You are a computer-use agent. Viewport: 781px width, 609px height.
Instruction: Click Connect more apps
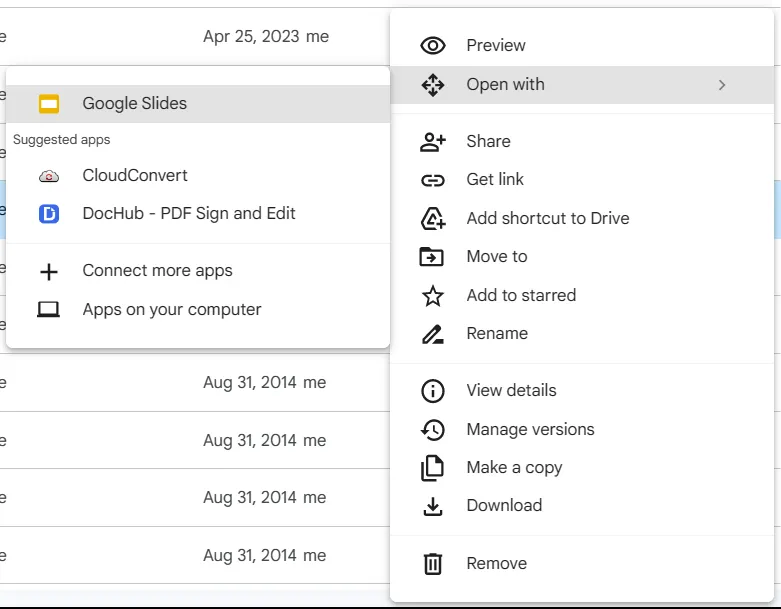click(157, 271)
